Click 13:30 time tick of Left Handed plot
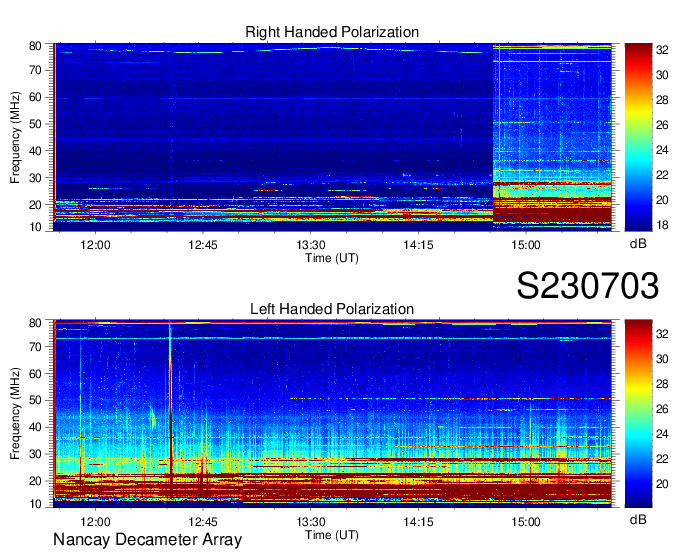Viewport: 680px width, 552px height. coord(311,522)
